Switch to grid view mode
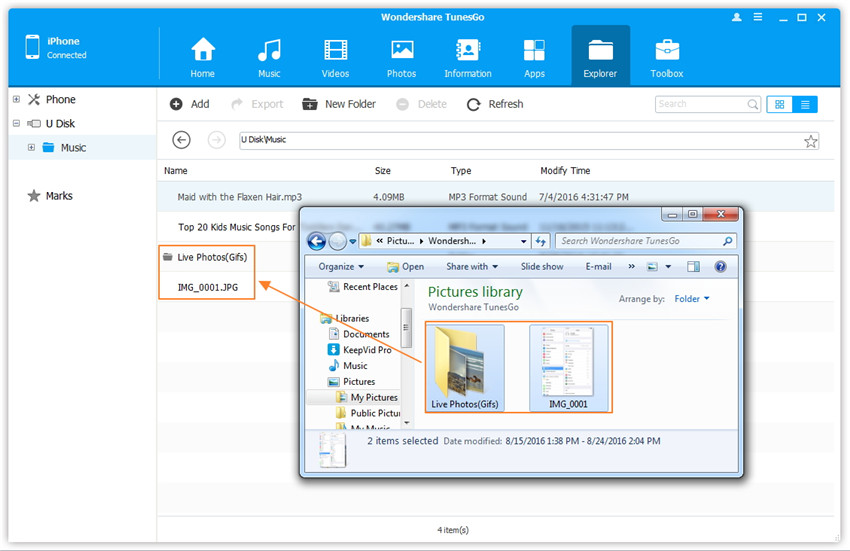The image size is (850, 551). 780,104
